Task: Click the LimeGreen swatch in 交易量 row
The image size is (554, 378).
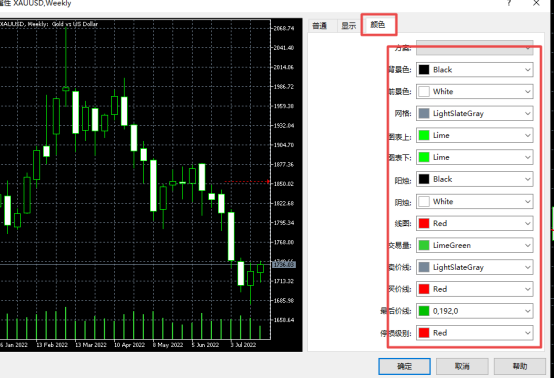Action: pos(424,245)
